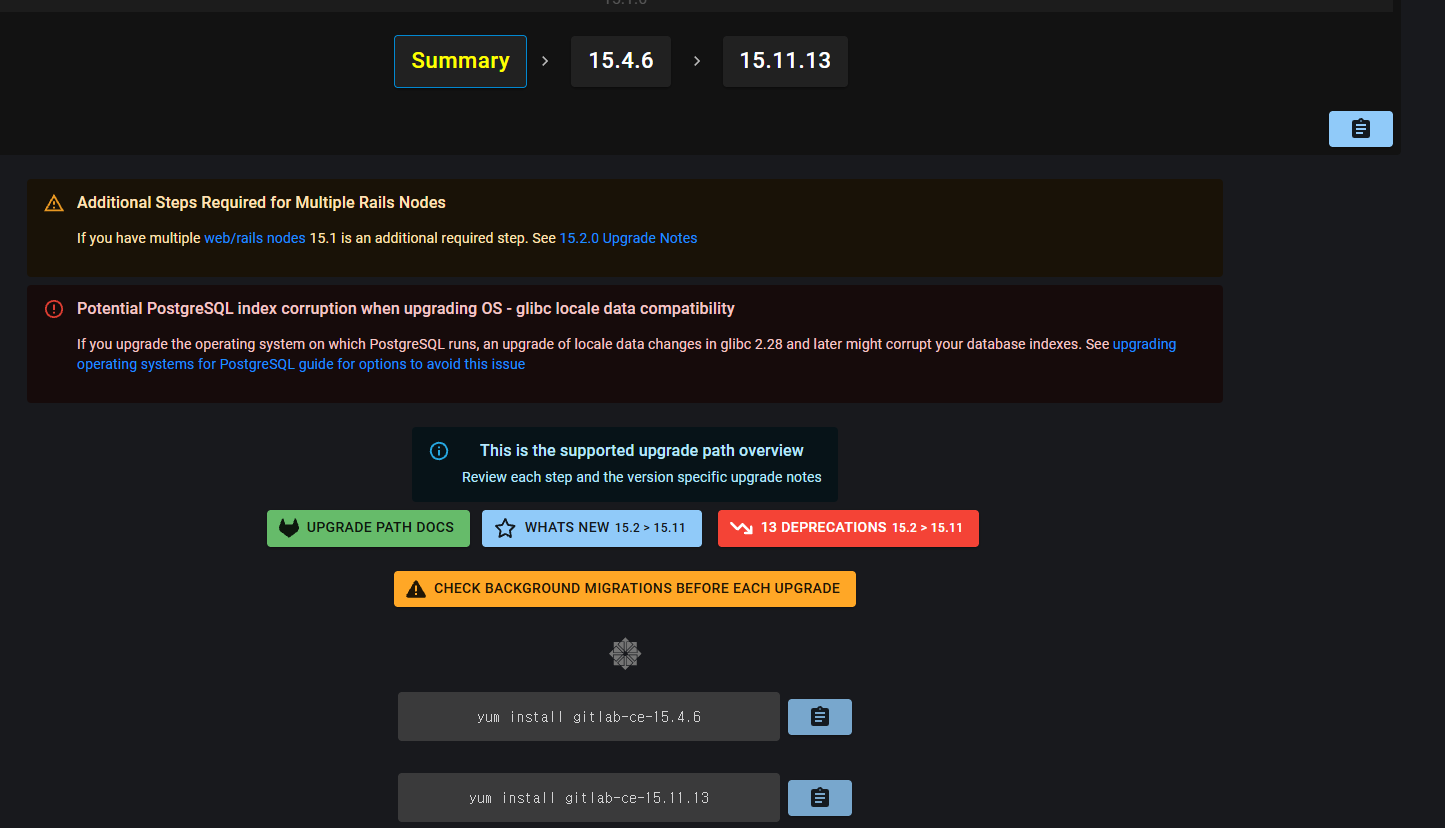Click the orange warning triangle icon for Rails nodes

pos(54,203)
